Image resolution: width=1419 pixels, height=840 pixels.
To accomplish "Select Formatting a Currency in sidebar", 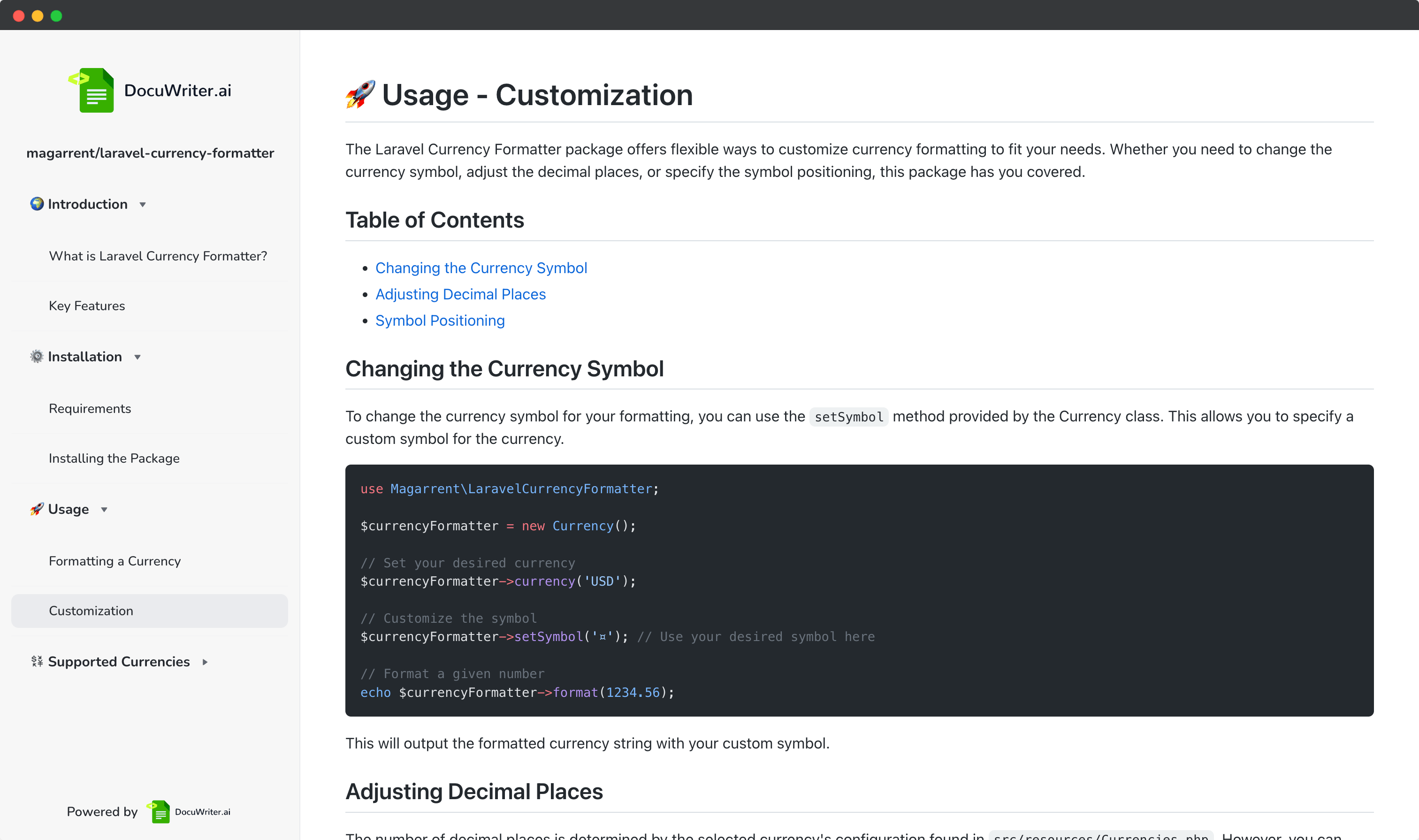I will [x=114, y=561].
